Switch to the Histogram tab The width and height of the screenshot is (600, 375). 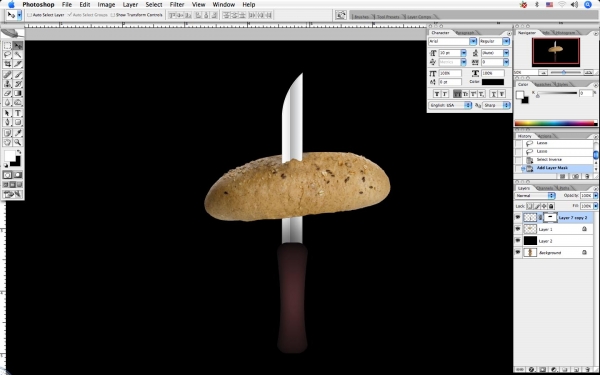point(565,33)
